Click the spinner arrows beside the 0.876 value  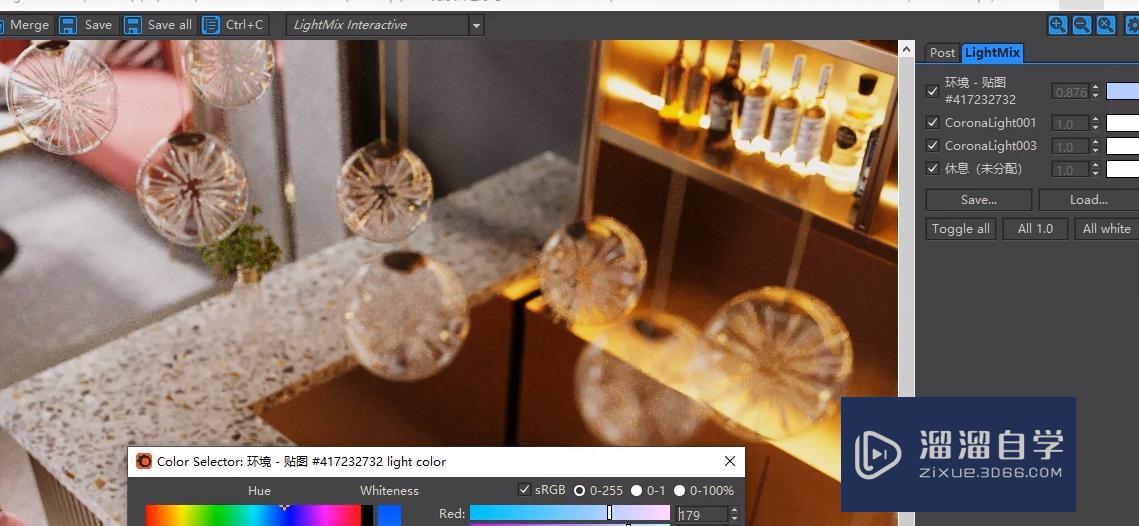1095,92
